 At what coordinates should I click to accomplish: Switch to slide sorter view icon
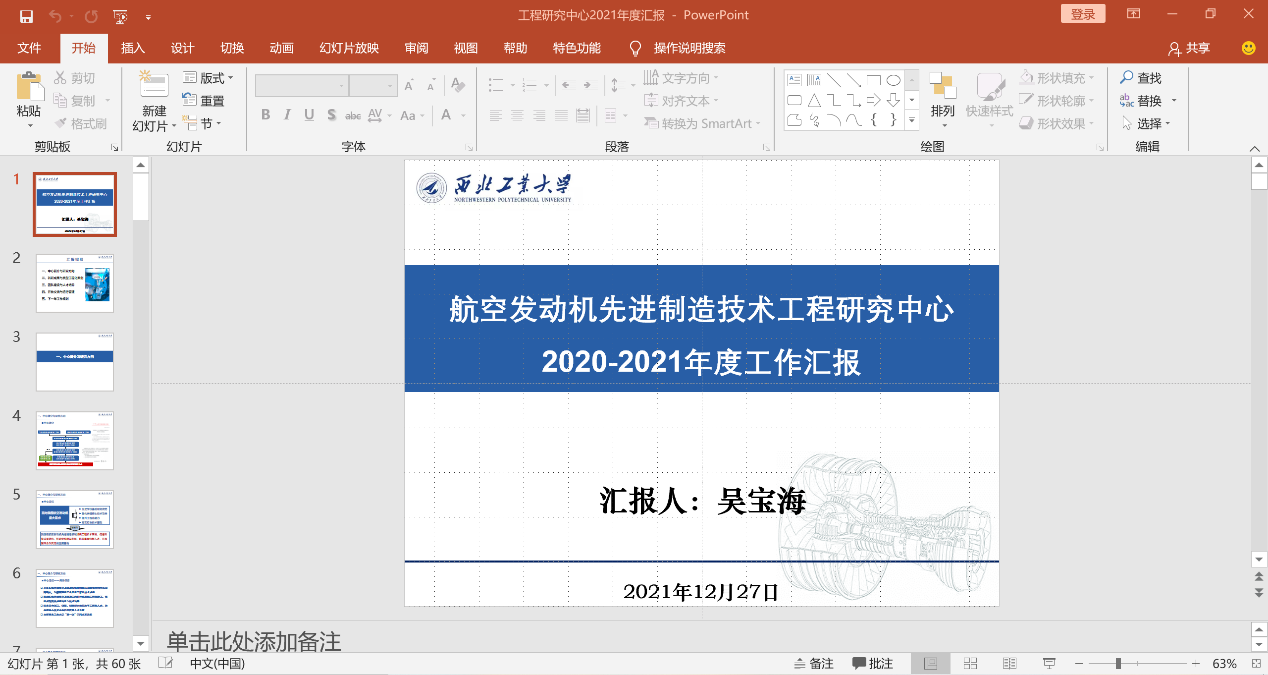click(970, 664)
